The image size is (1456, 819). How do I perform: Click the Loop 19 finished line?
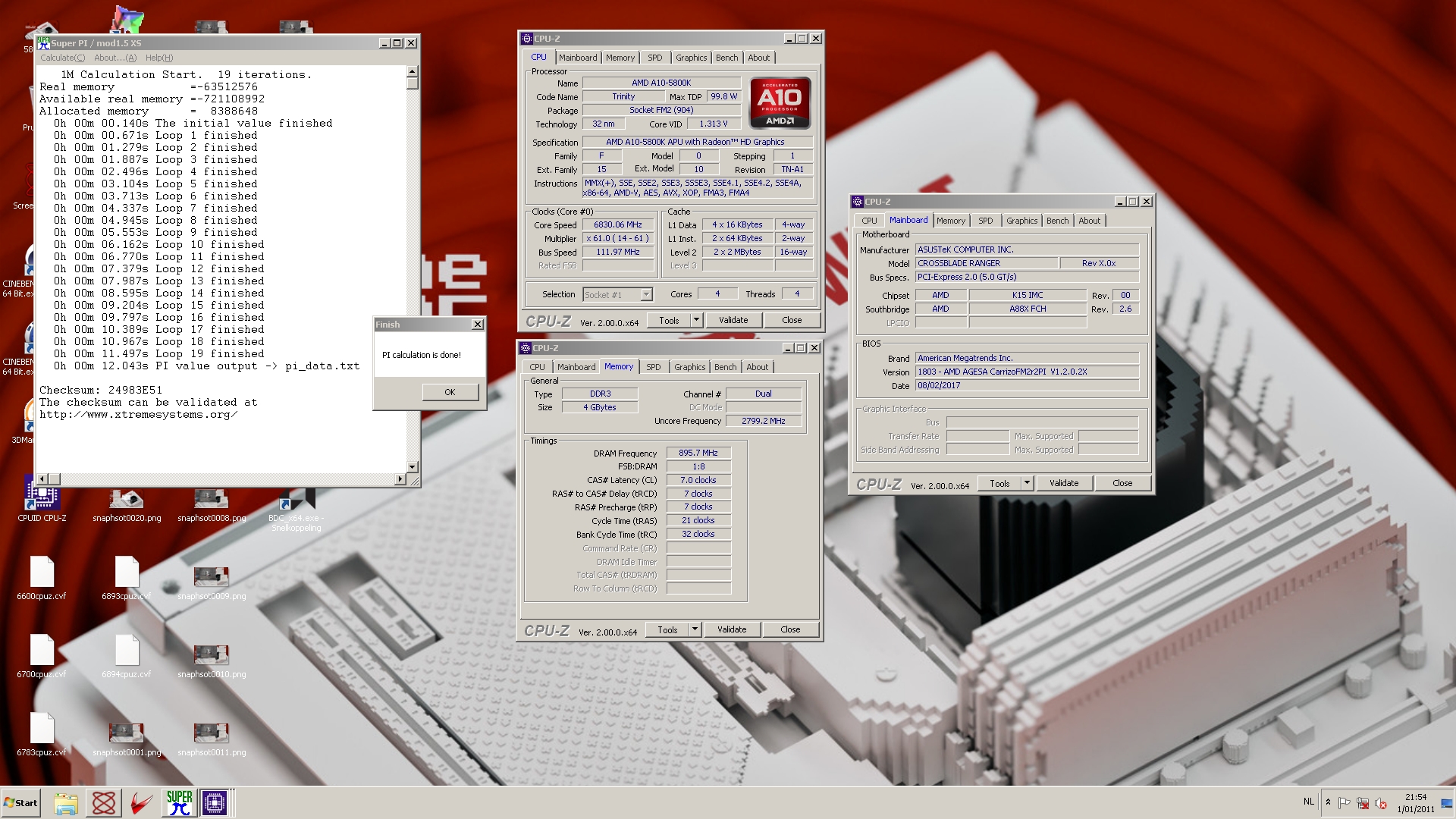point(158,354)
